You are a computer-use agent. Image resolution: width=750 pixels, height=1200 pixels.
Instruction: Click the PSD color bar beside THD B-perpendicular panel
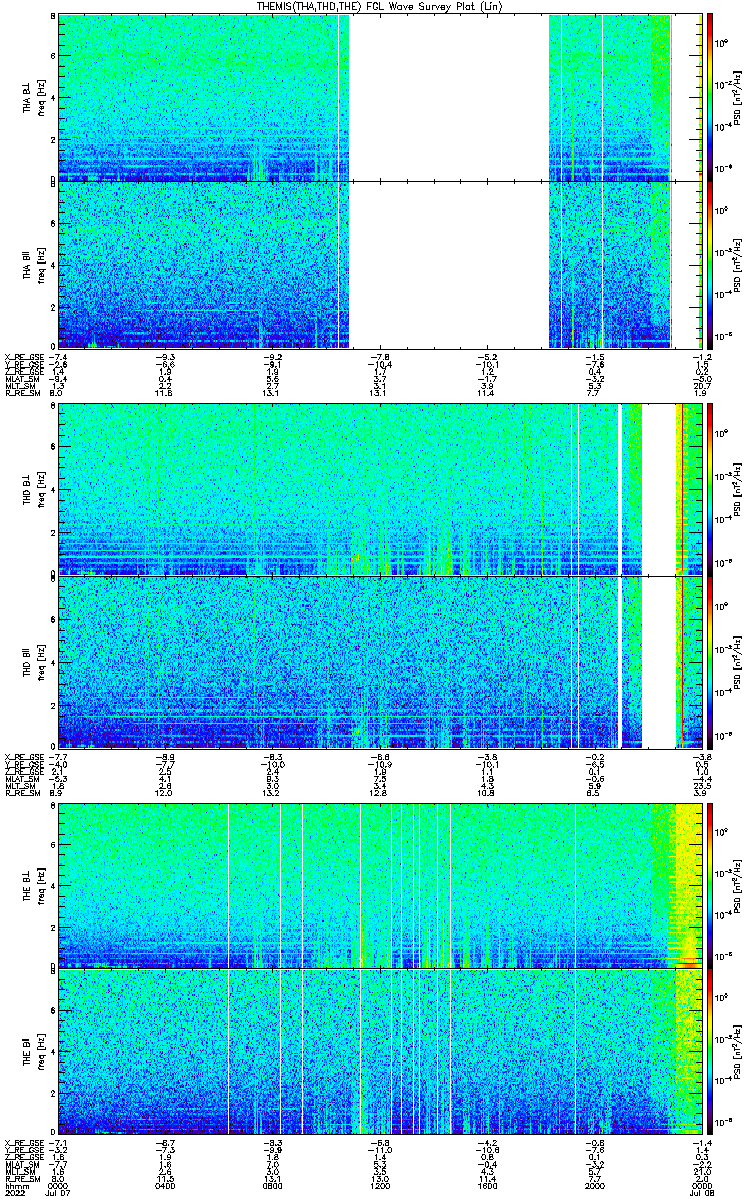(710, 489)
